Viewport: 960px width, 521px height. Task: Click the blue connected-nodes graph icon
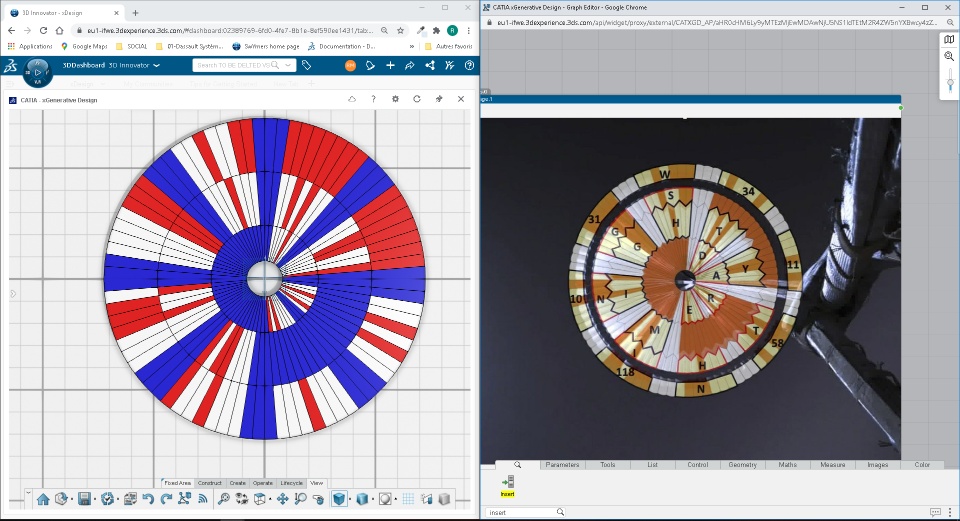(184, 499)
